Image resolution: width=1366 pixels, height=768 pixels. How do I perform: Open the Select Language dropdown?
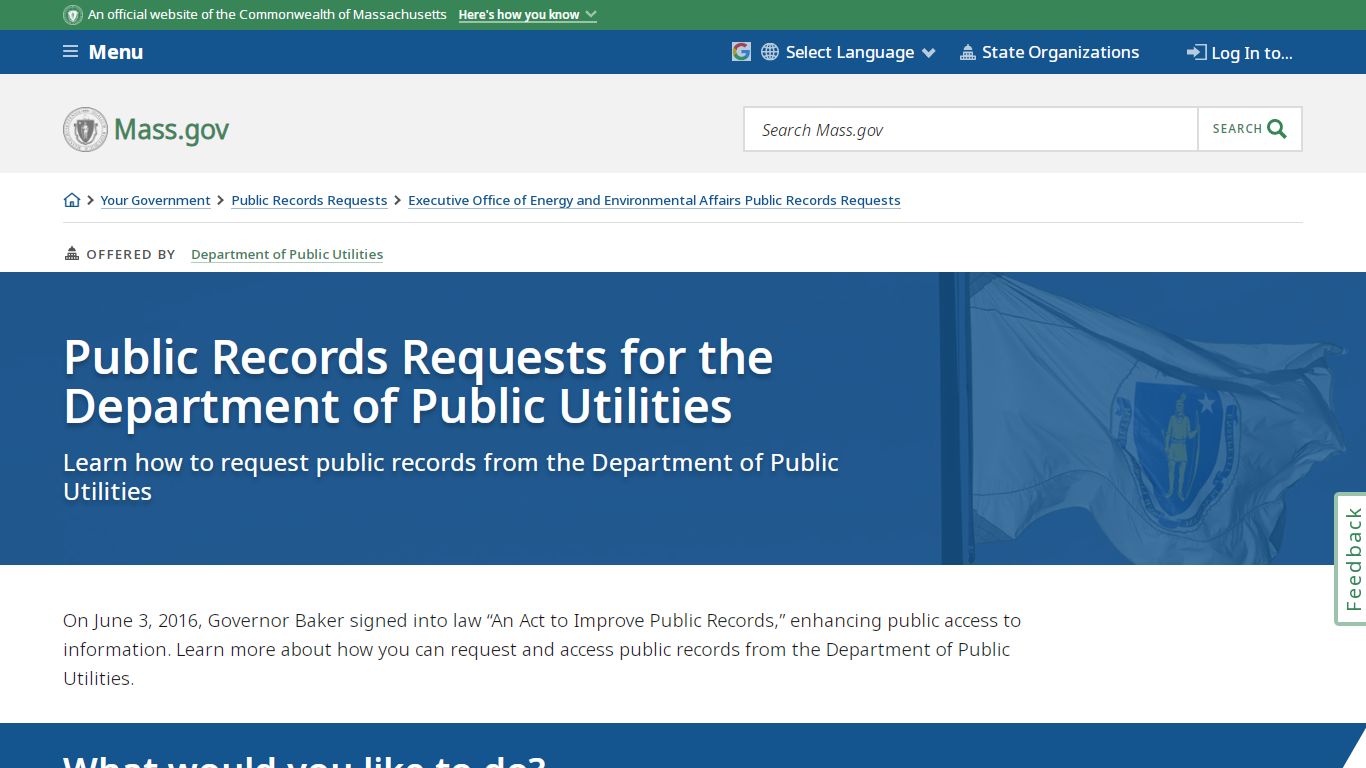(860, 52)
